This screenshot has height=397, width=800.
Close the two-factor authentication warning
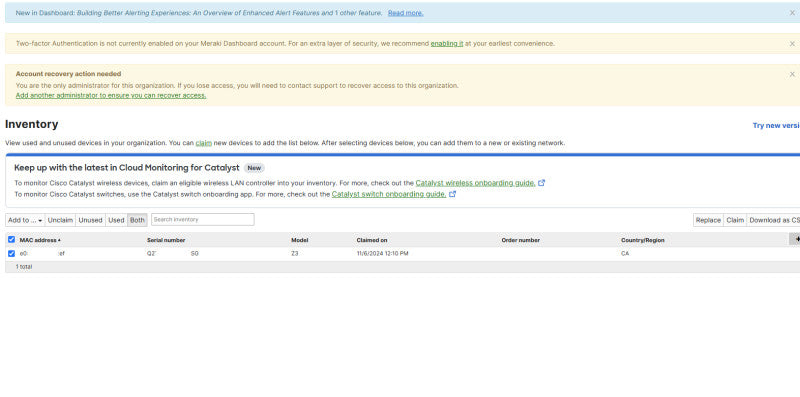click(792, 44)
